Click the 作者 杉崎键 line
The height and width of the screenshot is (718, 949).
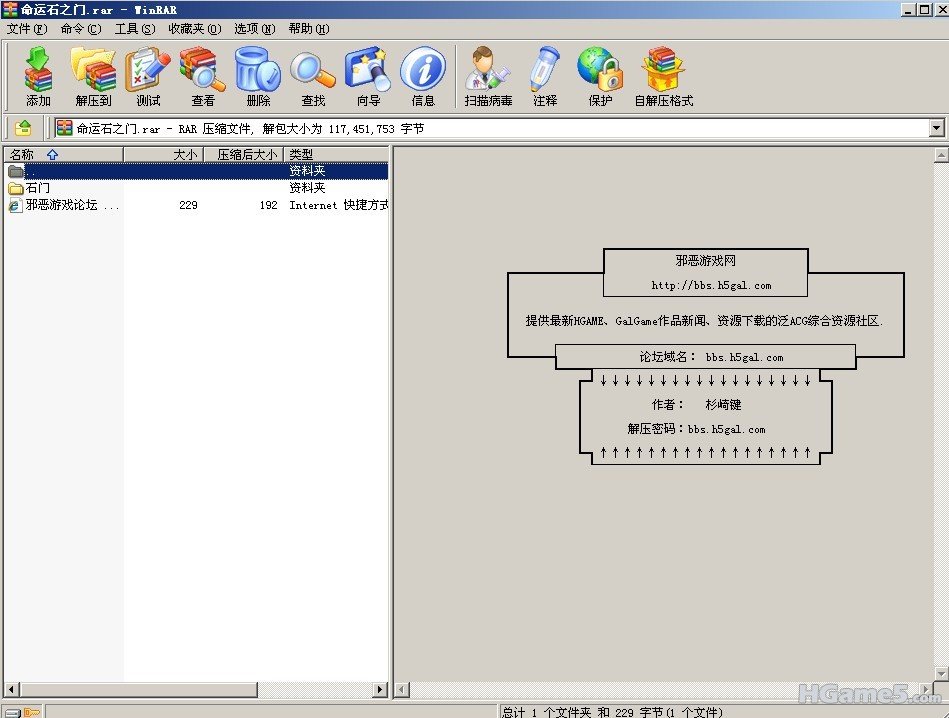pyautogui.click(x=696, y=404)
